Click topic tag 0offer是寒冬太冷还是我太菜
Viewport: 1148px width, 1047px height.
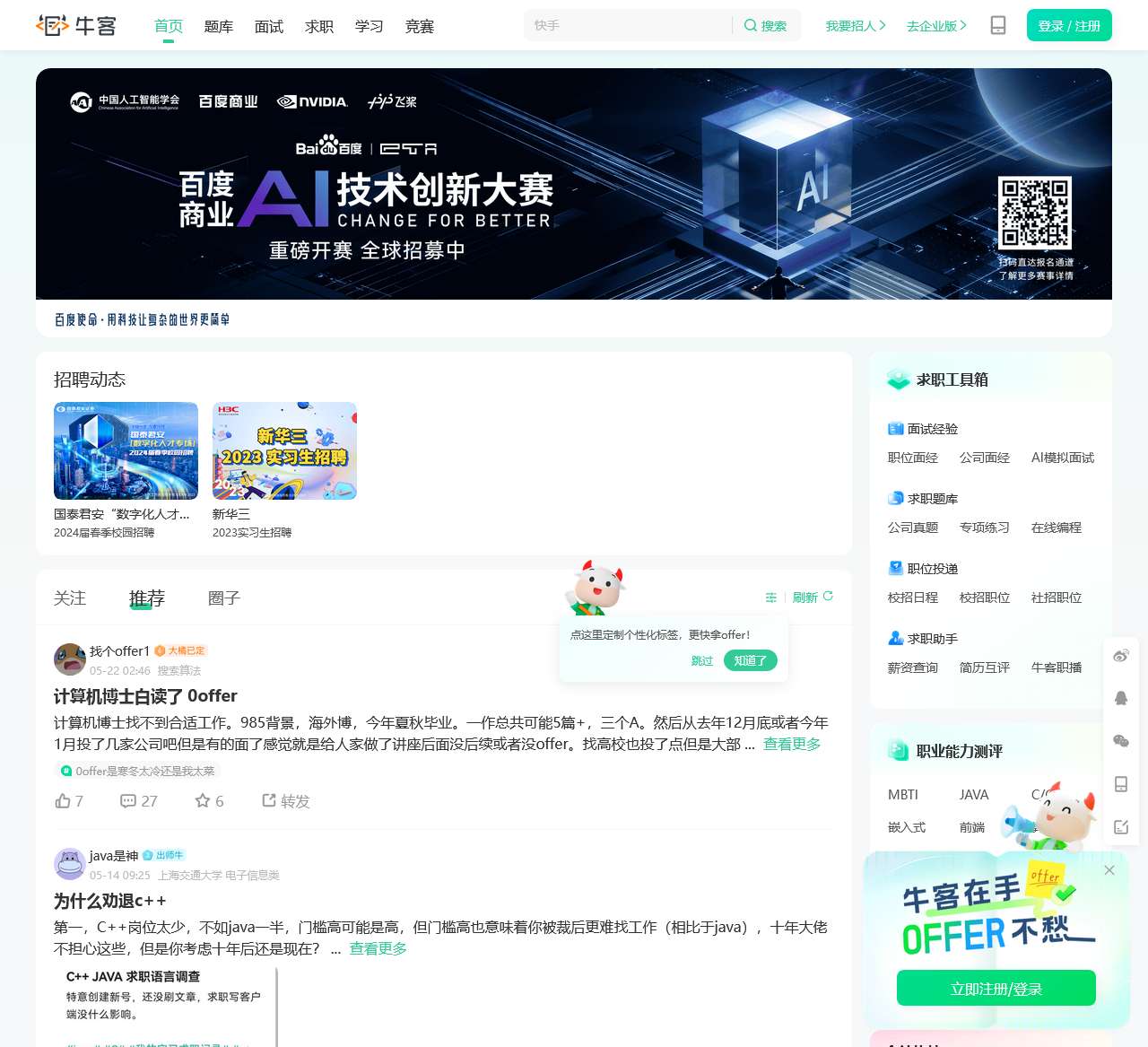pos(137,771)
